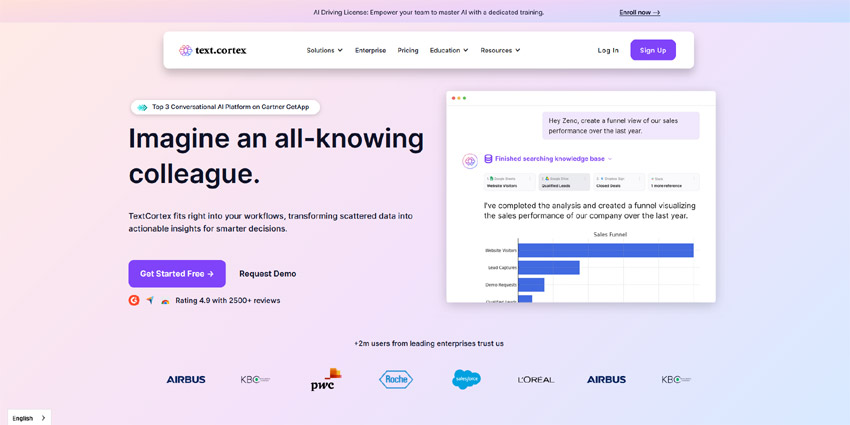Expand the Education dropdown menu
Screen dimensions: 850x425
tap(449, 50)
